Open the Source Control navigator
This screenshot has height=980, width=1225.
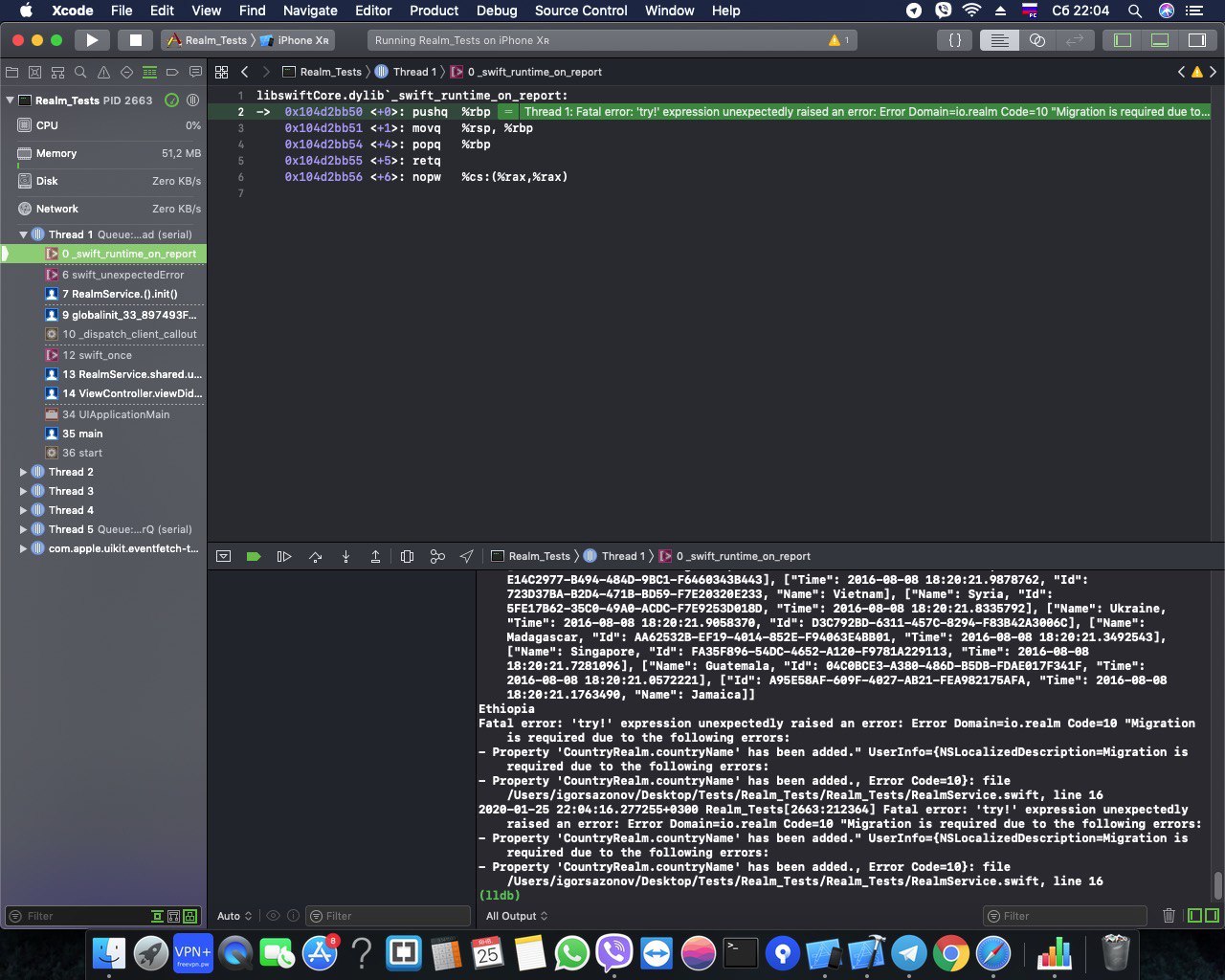click(35, 72)
